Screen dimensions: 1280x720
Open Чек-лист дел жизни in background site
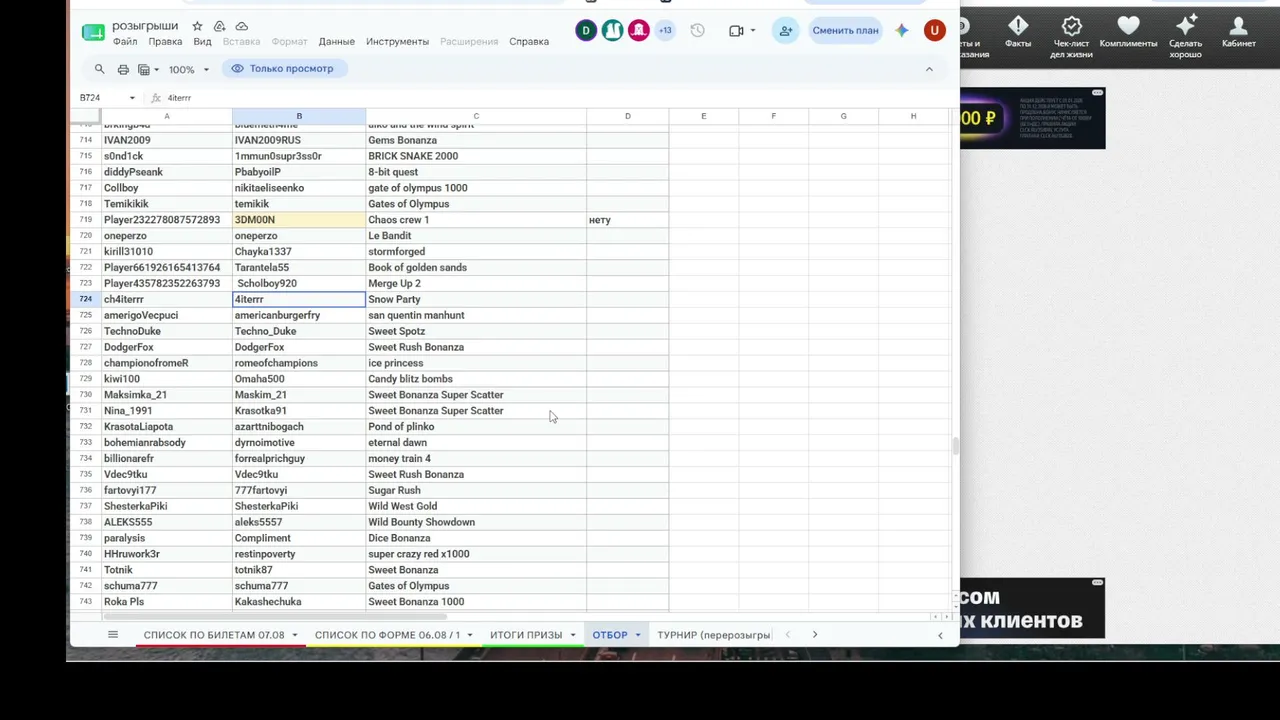click(1072, 37)
